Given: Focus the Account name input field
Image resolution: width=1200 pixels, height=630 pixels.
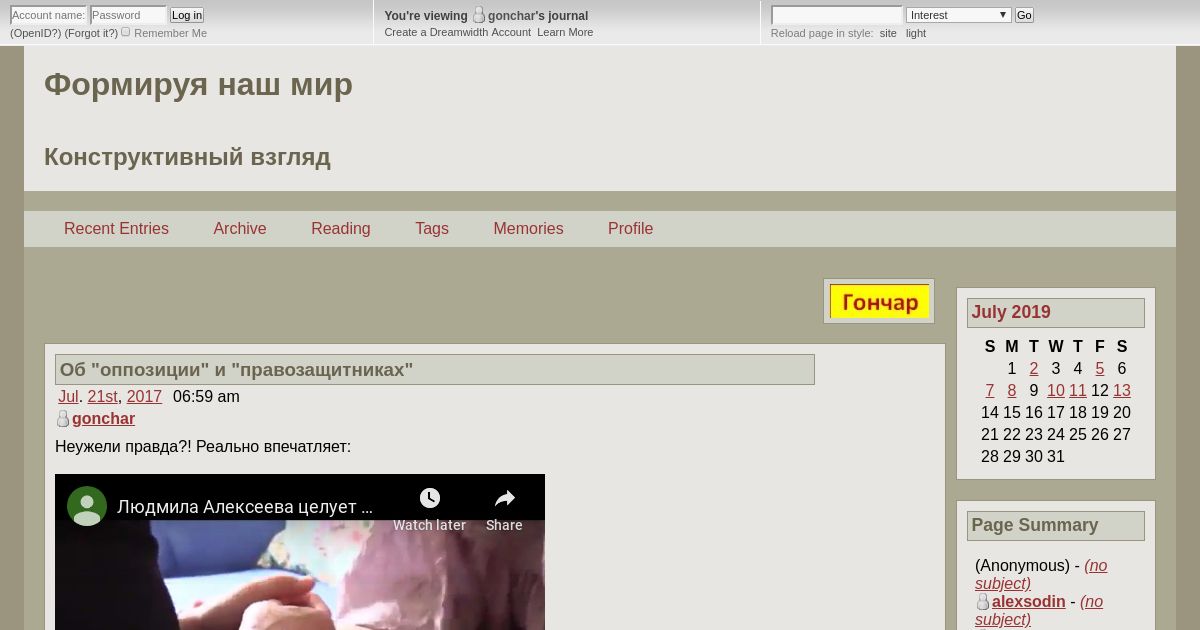Looking at the screenshot, I should click(48, 15).
